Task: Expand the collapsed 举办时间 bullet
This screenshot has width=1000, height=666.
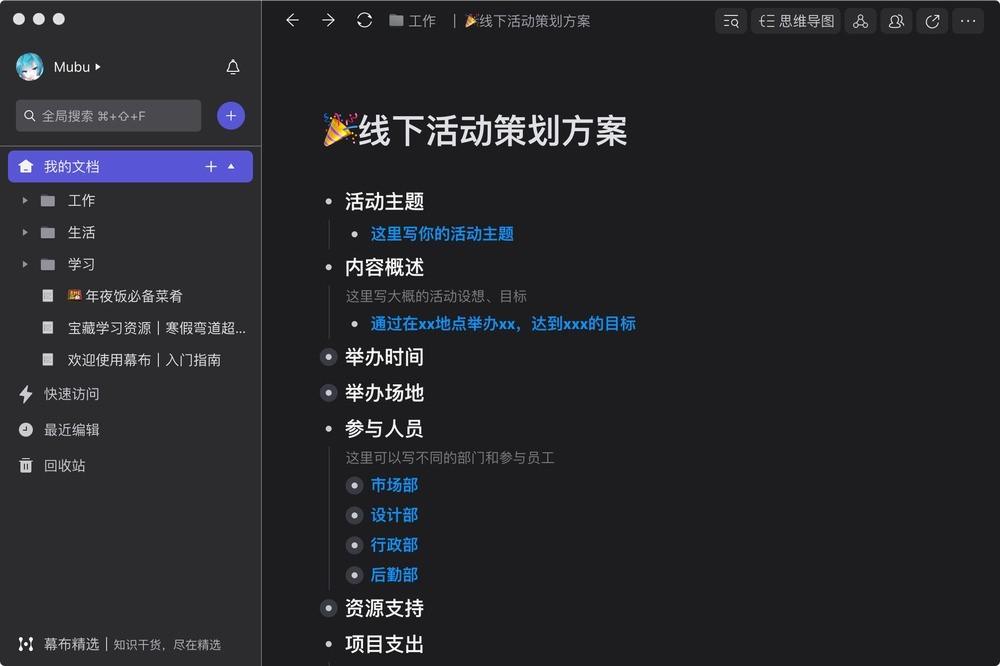Action: click(328, 357)
